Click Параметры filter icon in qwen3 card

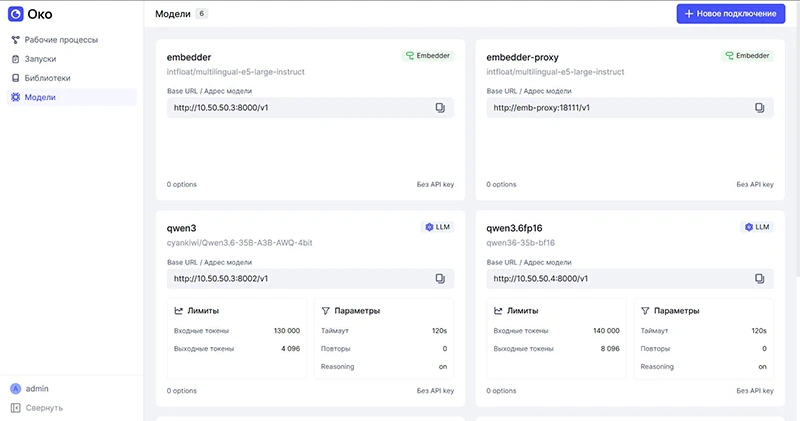coord(326,311)
